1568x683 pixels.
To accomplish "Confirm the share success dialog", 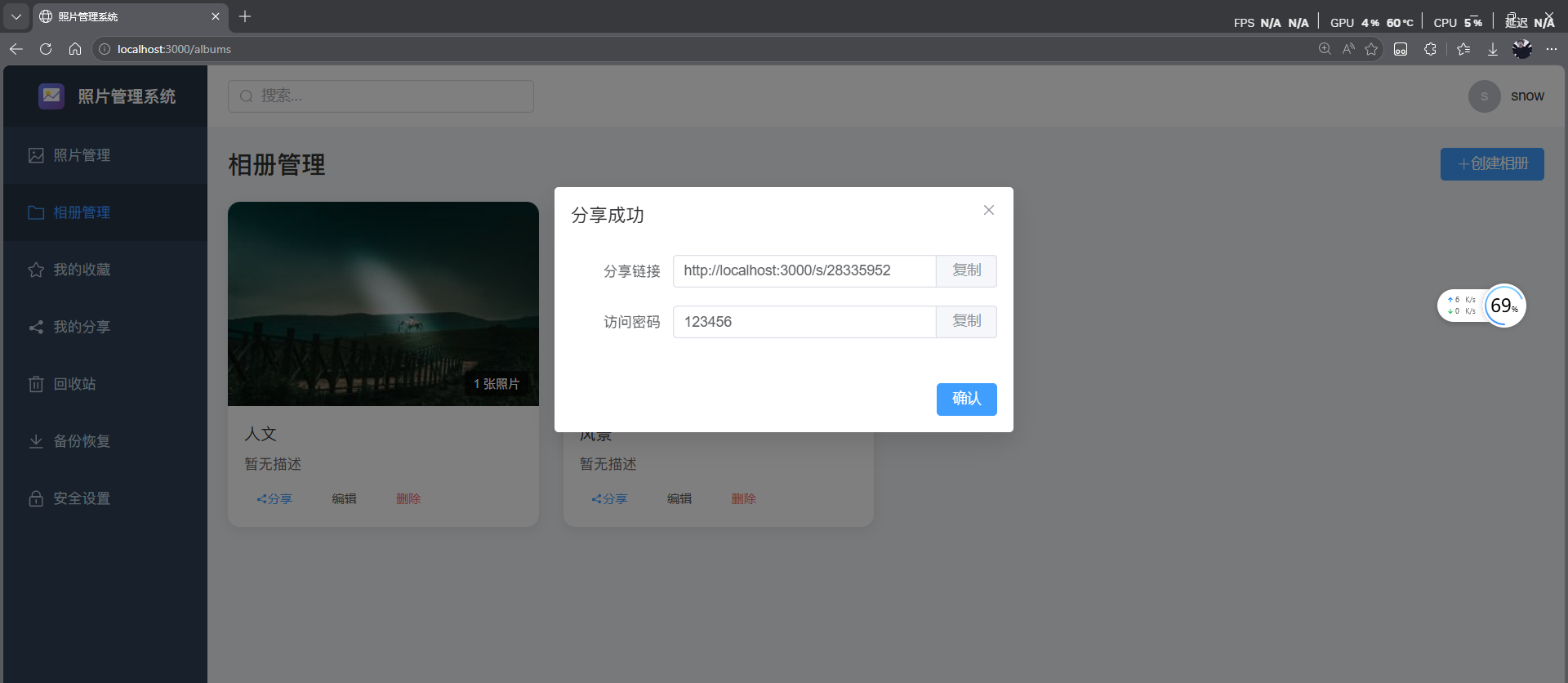I will point(966,399).
